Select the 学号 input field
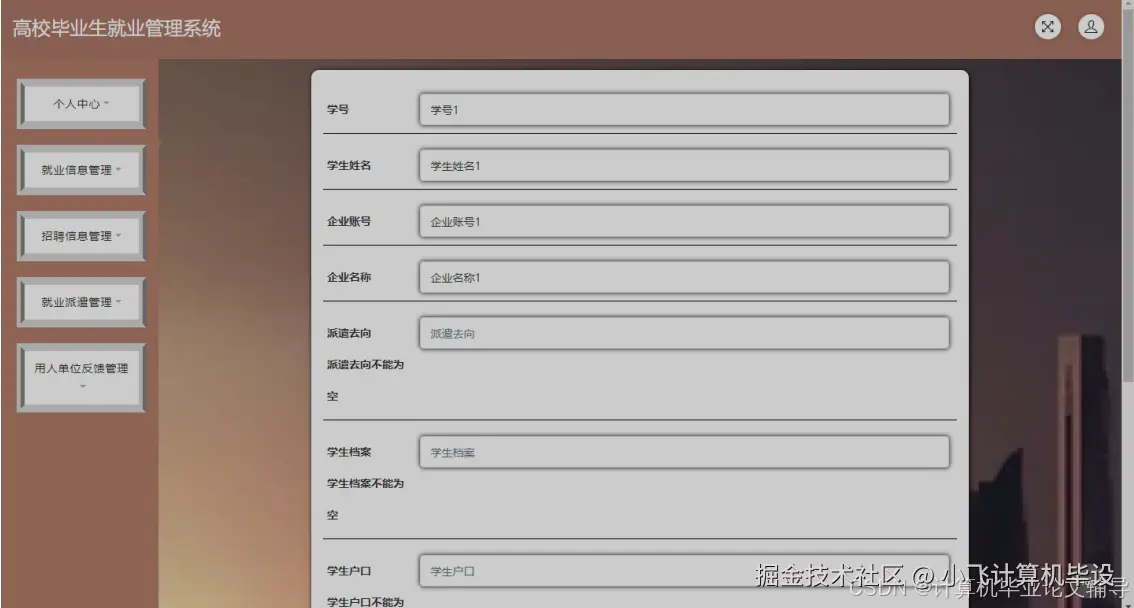1134x608 pixels. [x=683, y=109]
